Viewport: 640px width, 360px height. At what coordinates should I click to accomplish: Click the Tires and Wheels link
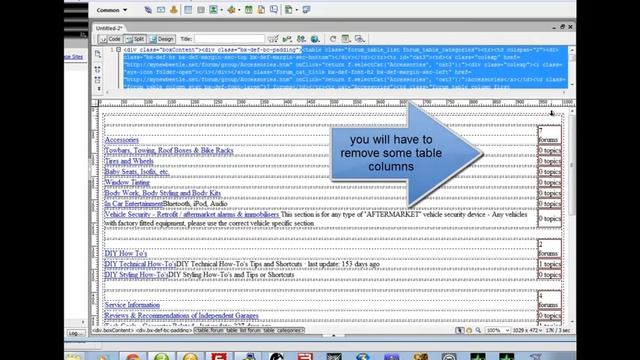click(x=129, y=161)
